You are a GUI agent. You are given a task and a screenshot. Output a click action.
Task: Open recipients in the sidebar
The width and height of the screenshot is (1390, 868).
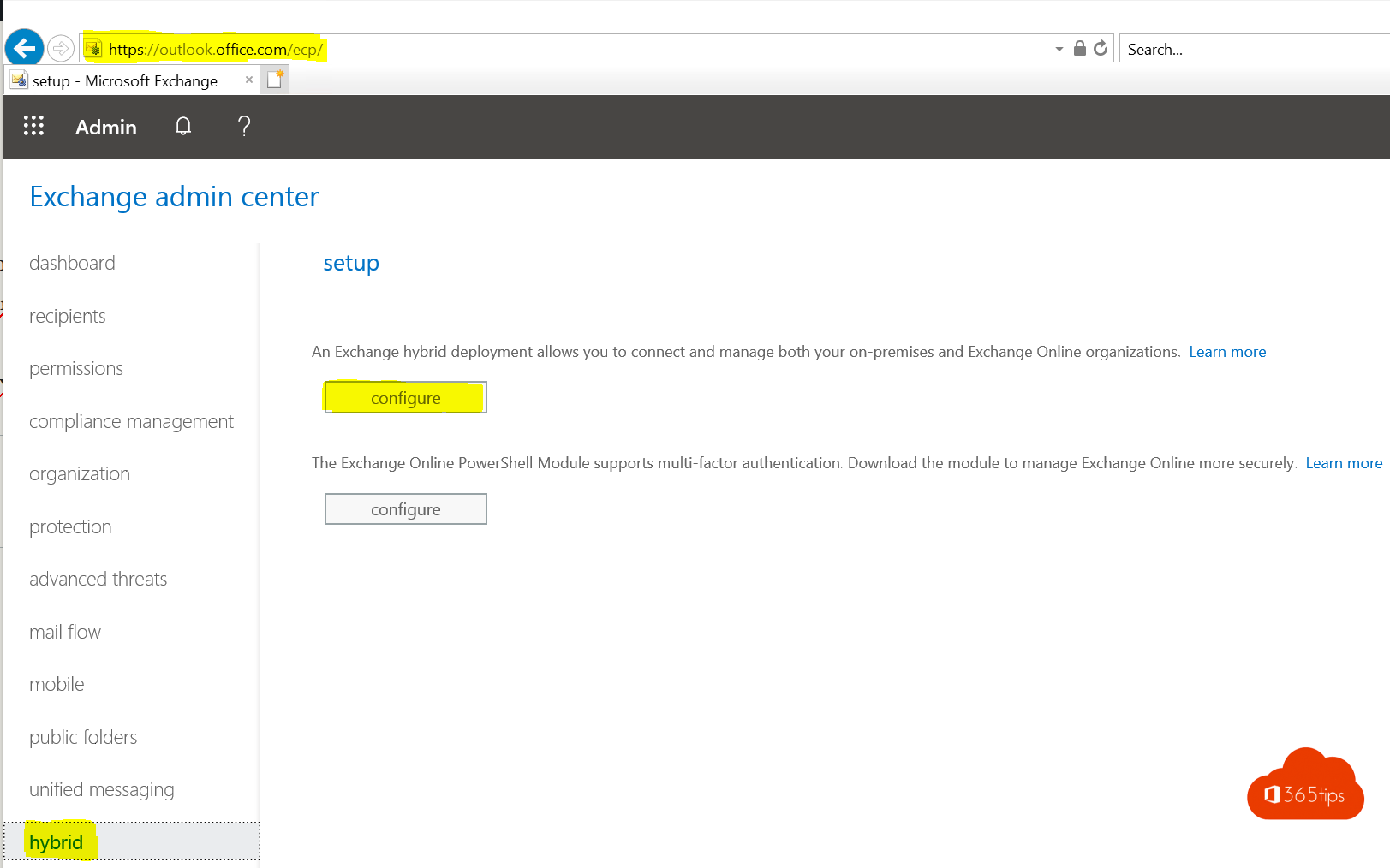click(68, 316)
